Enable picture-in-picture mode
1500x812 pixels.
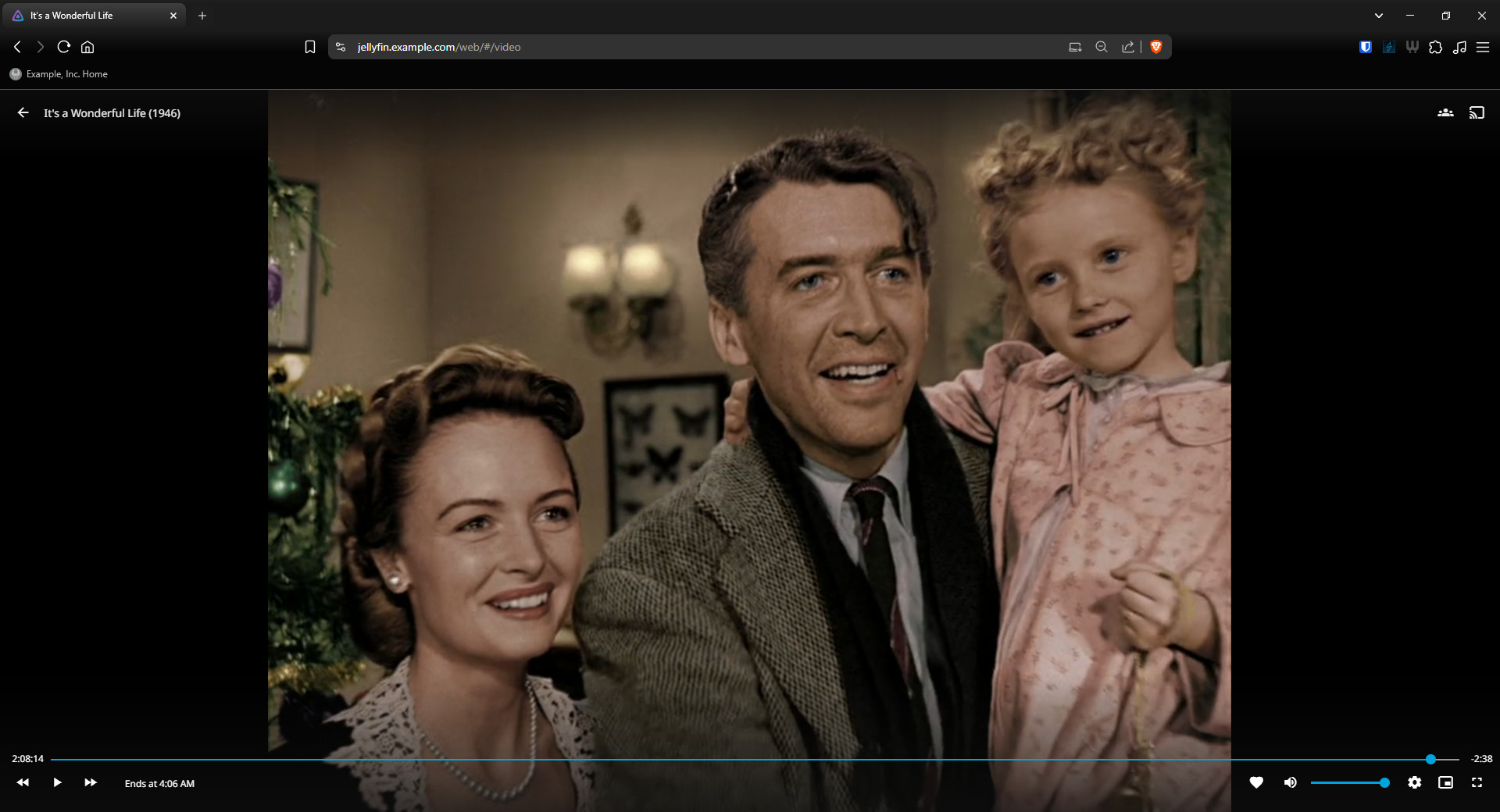tap(1445, 782)
